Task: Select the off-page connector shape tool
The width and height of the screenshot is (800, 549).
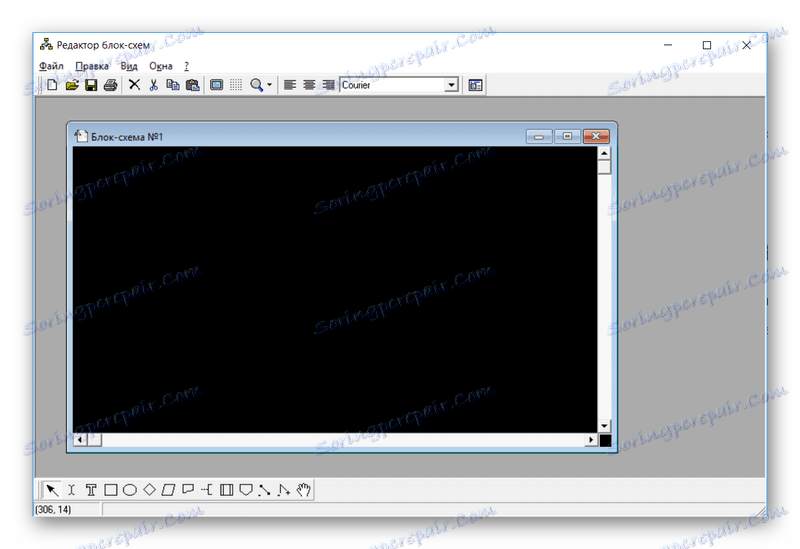Action: point(246,490)
